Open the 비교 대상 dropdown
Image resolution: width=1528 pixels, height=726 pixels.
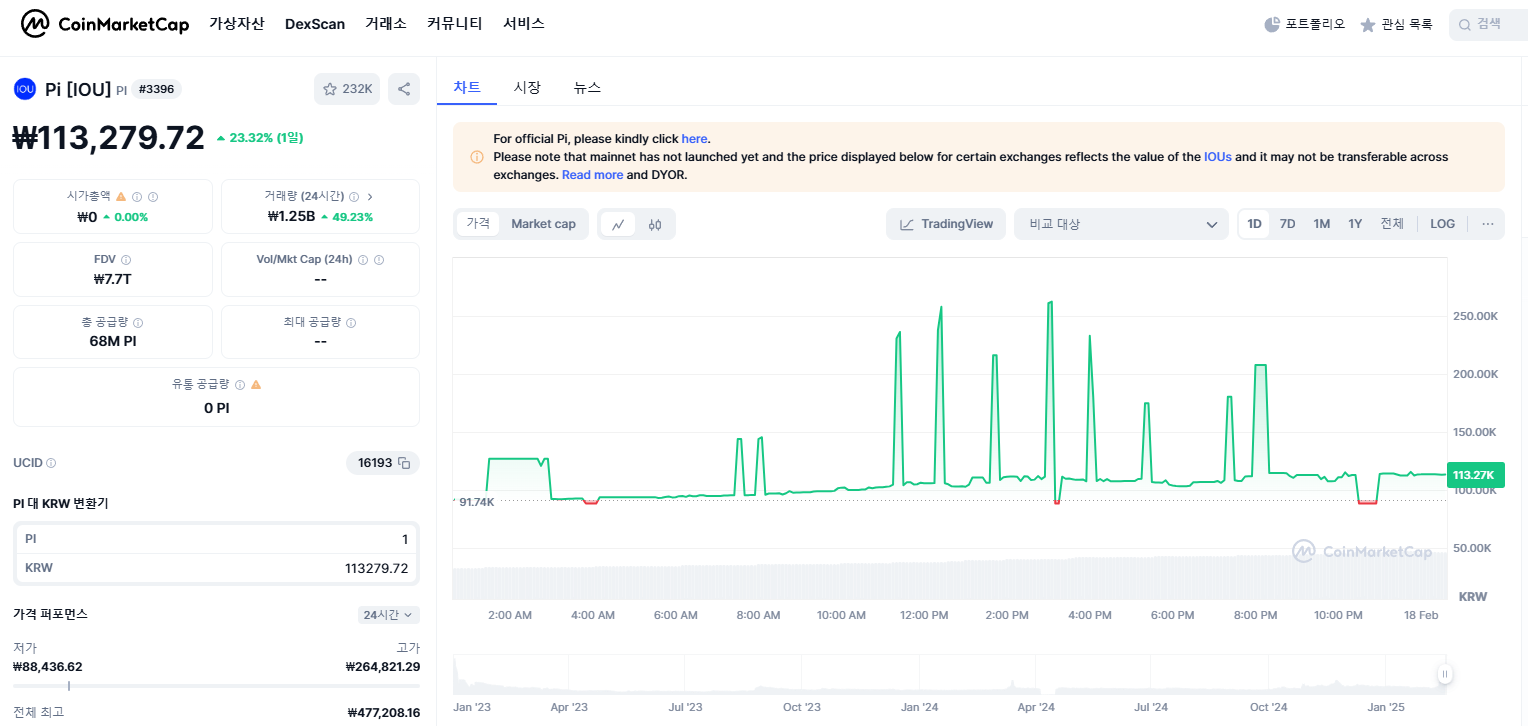(x=1121, y=224)
